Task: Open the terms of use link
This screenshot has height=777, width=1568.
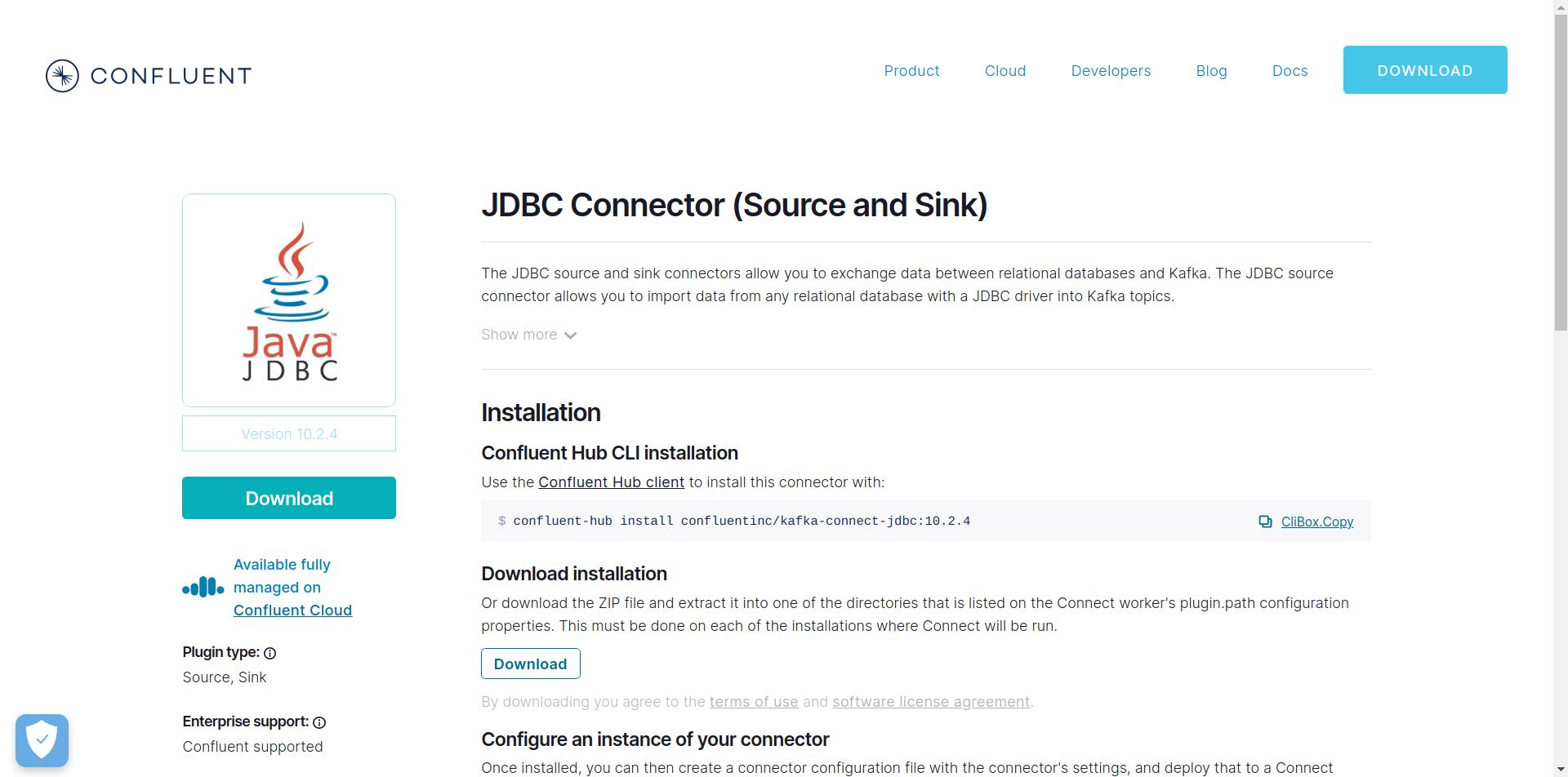Action: pyautogui.click(x=754, y=702)
